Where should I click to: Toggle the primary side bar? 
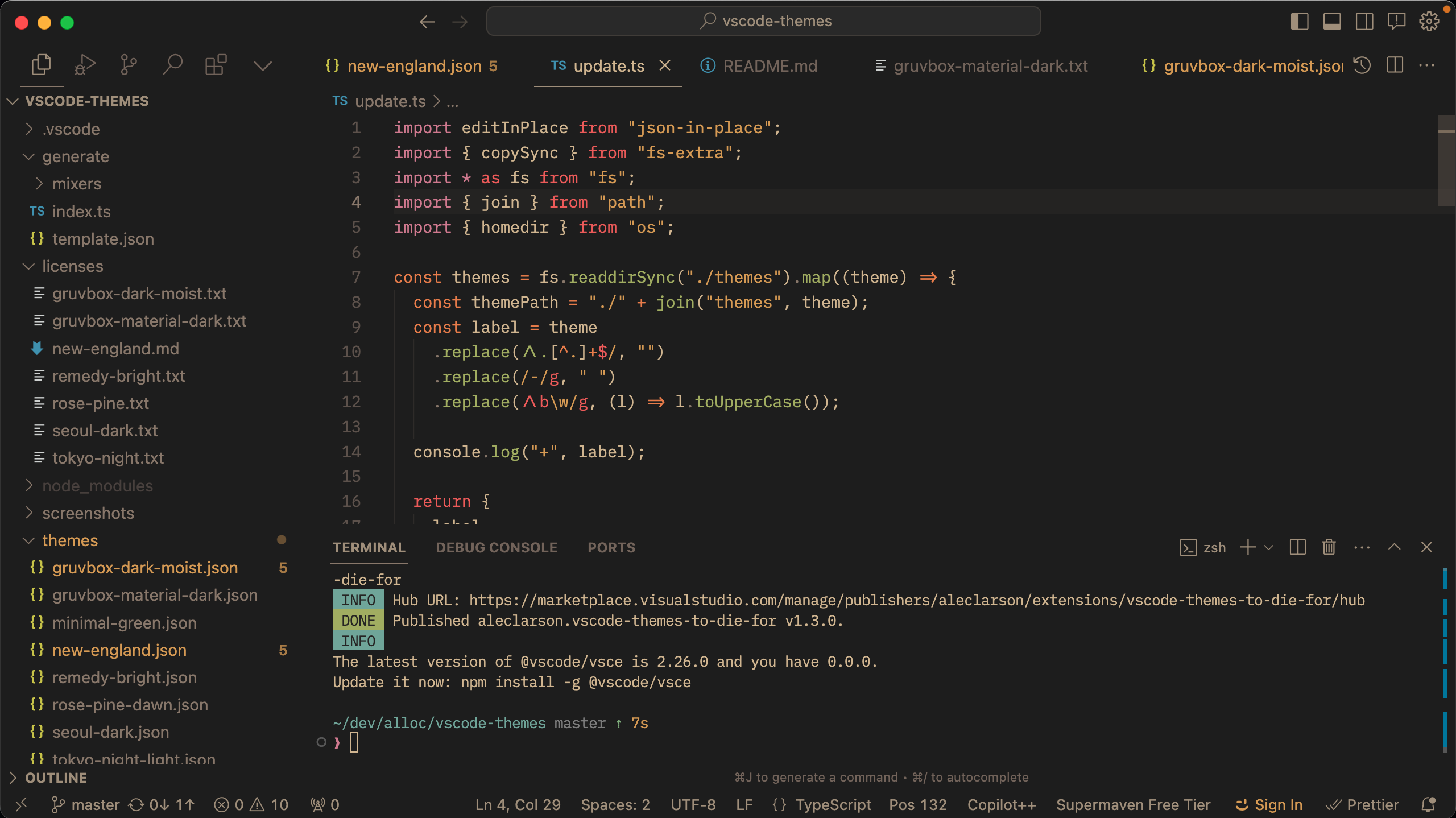1300,22
